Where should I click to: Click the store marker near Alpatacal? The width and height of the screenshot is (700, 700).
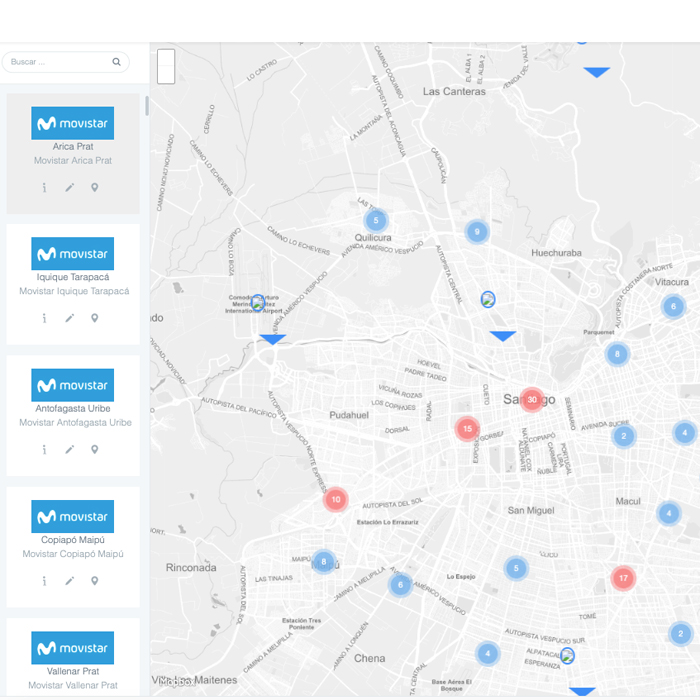click(567, 655)
